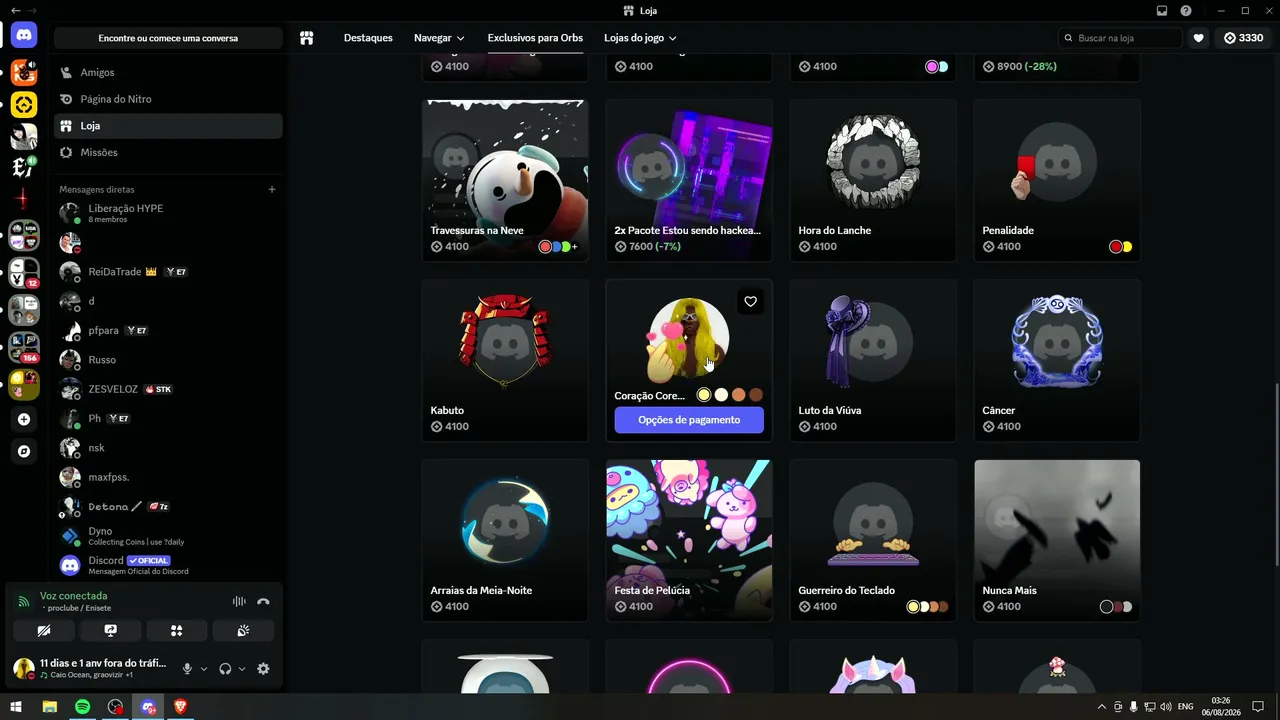
Task: Open microphone input options chevron
Action: (x=204, y=669)
